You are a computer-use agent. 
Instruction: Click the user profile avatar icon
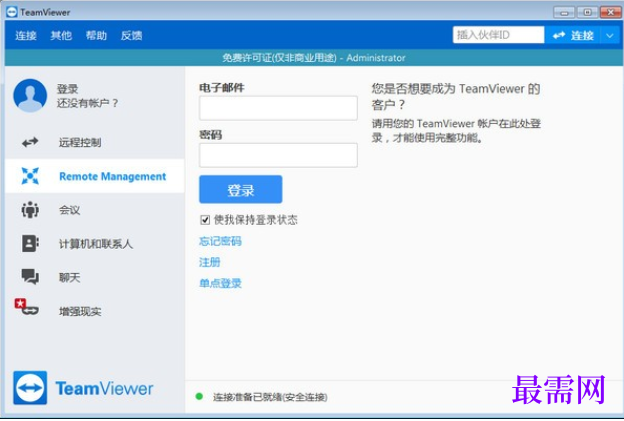tap(30, 96)
